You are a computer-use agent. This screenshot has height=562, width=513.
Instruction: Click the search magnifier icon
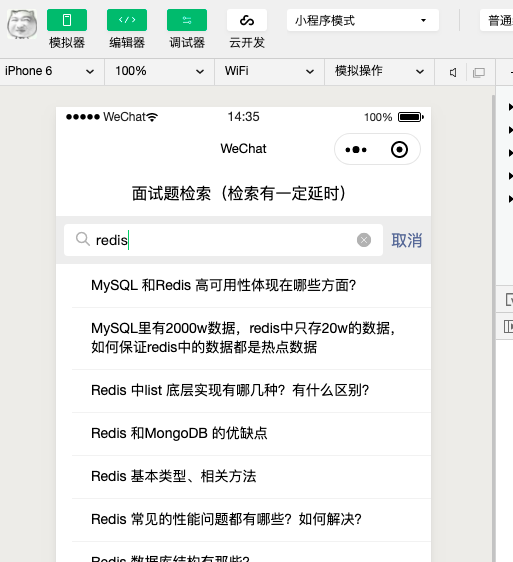coord(82,239)
